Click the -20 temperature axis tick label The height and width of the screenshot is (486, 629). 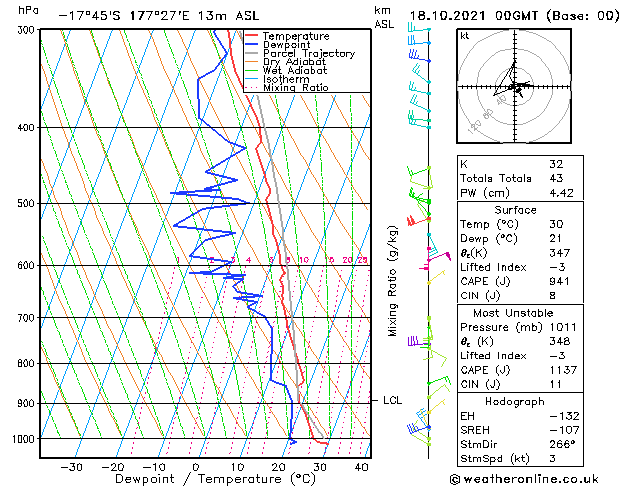pos(113,467)
